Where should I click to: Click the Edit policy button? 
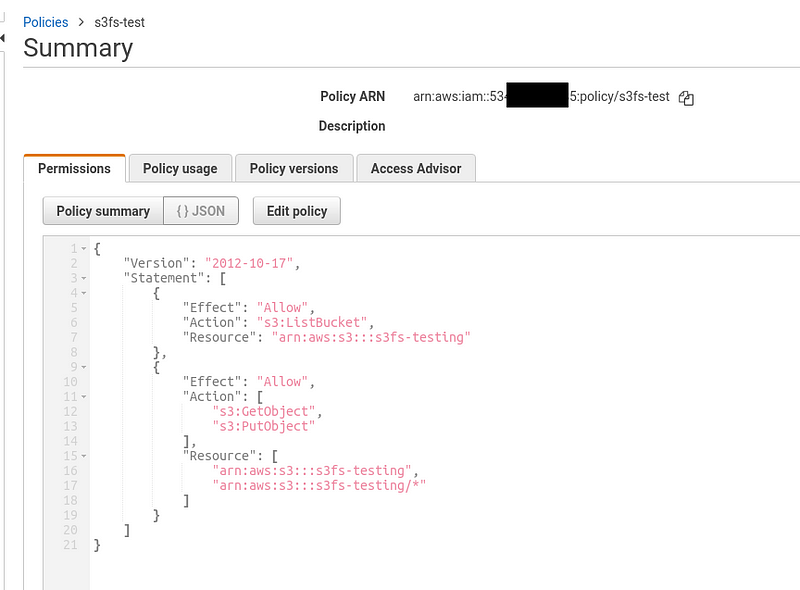(297, 211)
